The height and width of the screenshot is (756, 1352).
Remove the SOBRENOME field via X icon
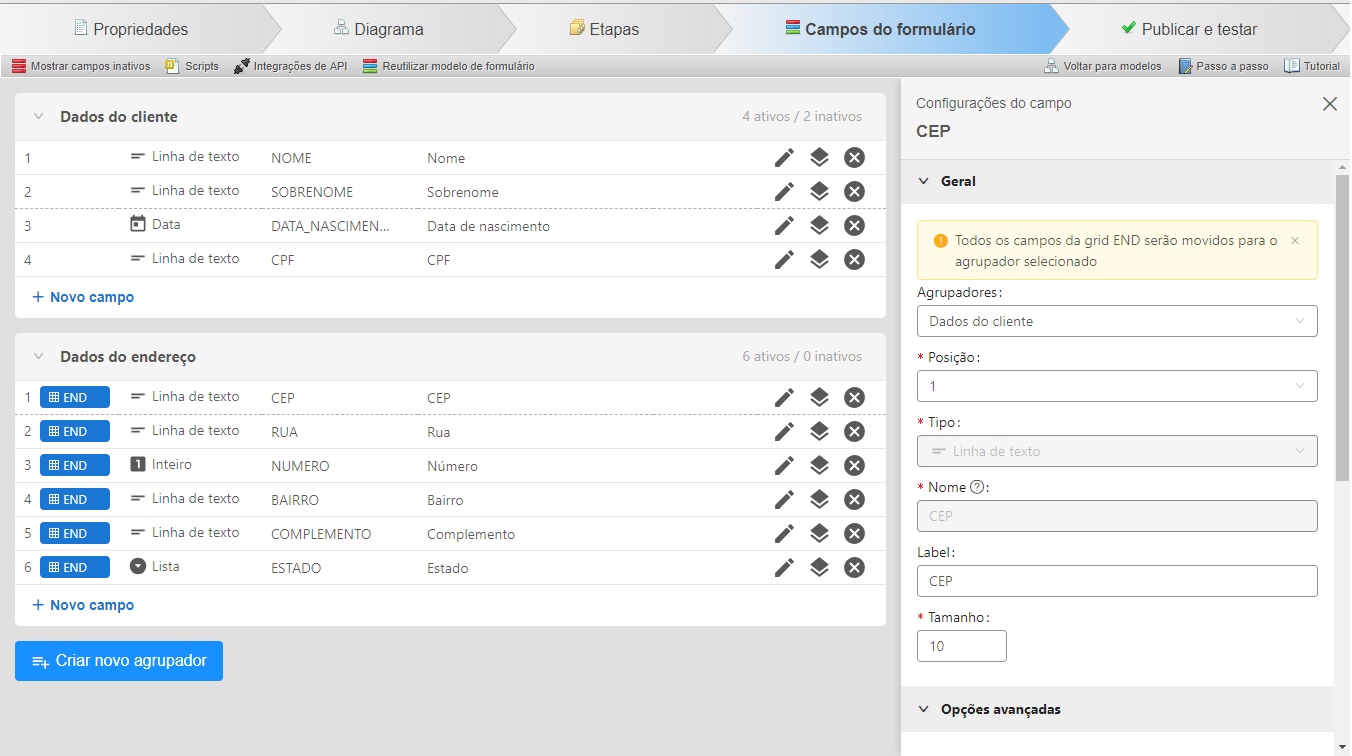854,192
